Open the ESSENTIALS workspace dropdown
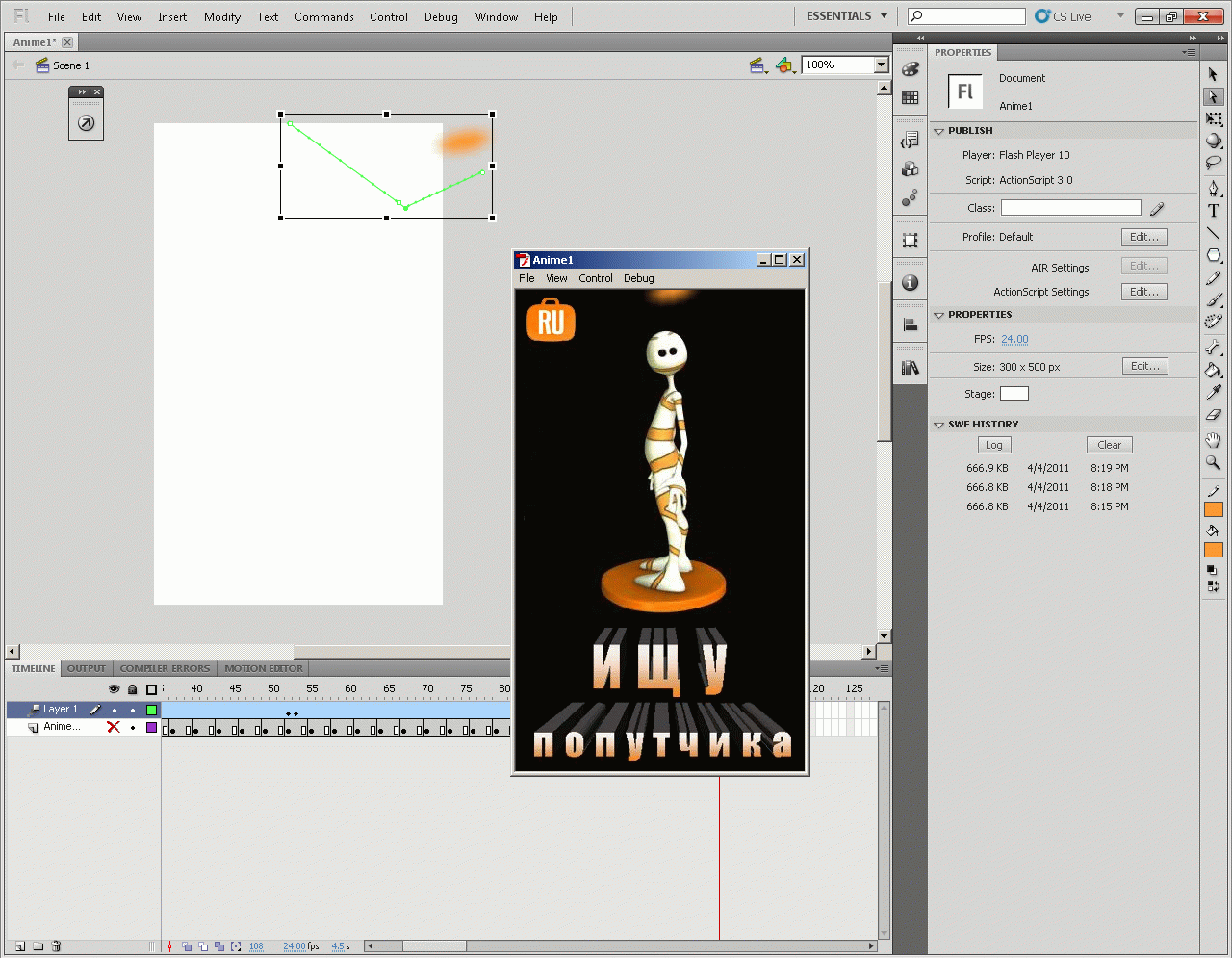Viewport: 1232px width, 958px height. tap(847, 16)
